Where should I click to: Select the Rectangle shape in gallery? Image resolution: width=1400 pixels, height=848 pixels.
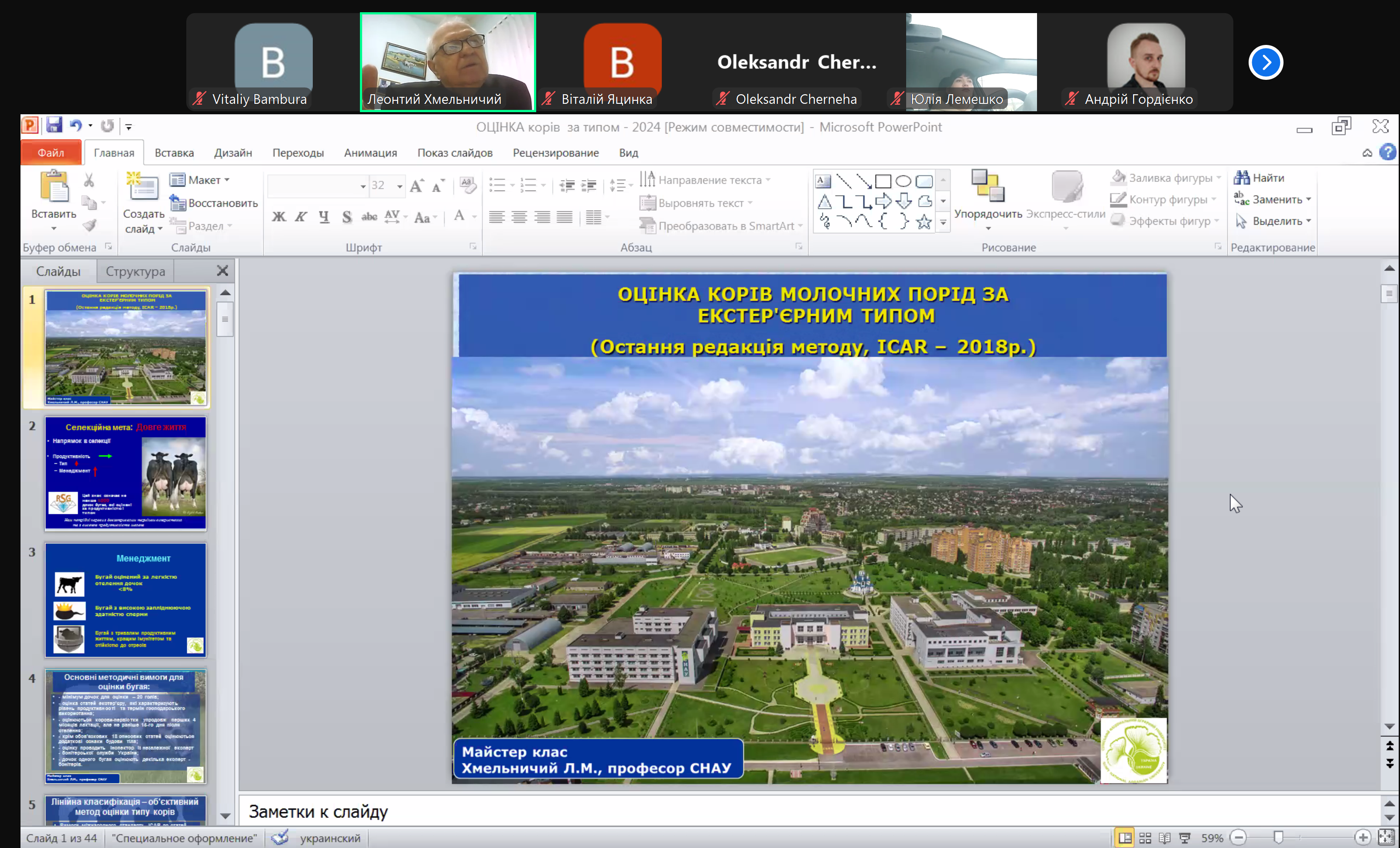click(x=883, y=181)
